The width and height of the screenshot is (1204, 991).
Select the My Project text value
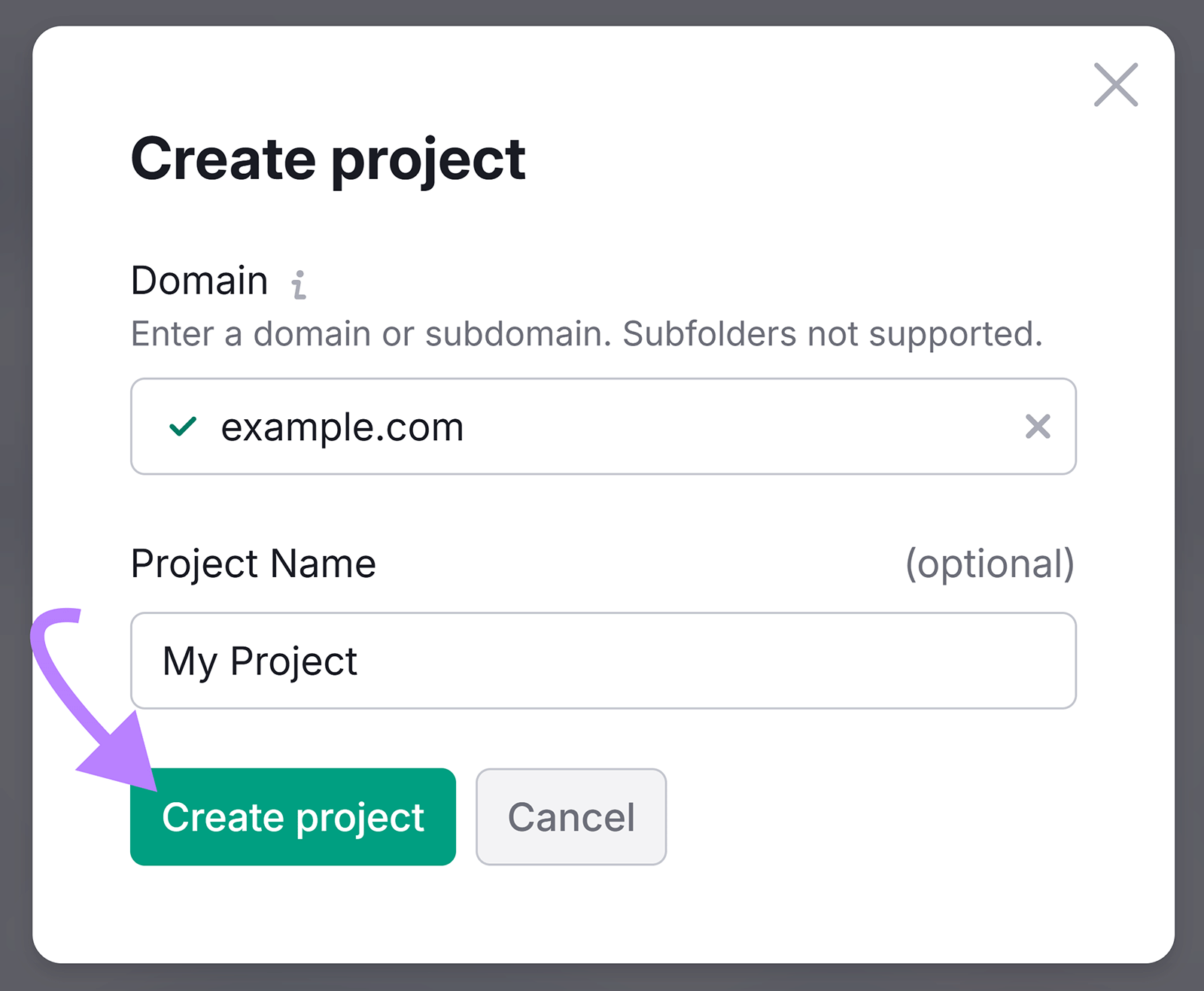(x=259, y=661)
